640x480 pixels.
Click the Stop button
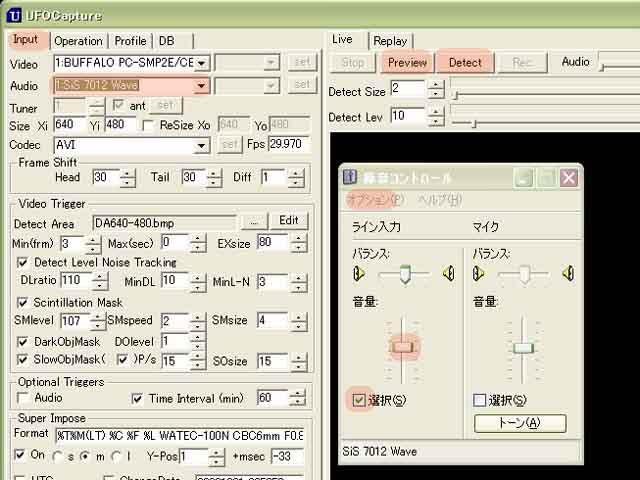tap(353, 63)
